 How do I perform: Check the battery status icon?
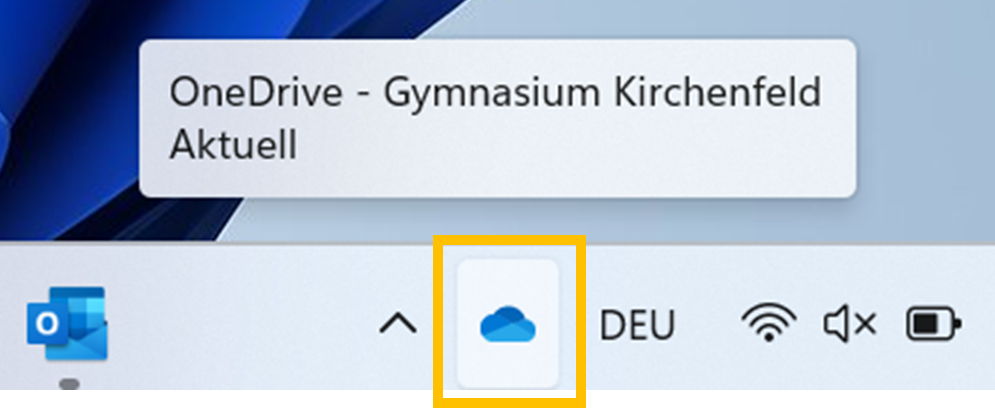tap(933, 324)
